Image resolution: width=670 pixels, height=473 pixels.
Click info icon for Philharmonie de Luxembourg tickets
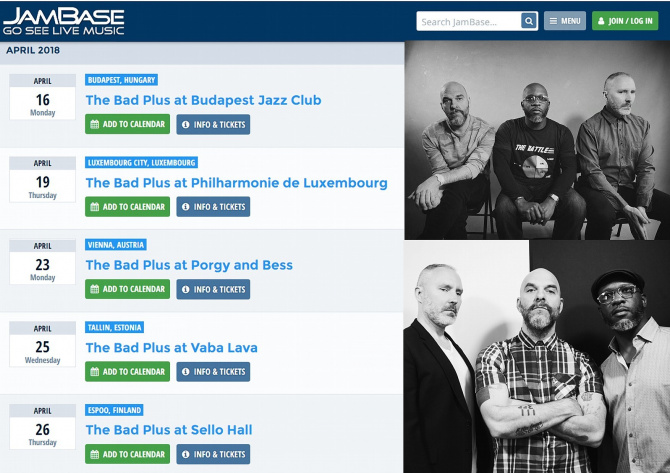pos(185,207)
